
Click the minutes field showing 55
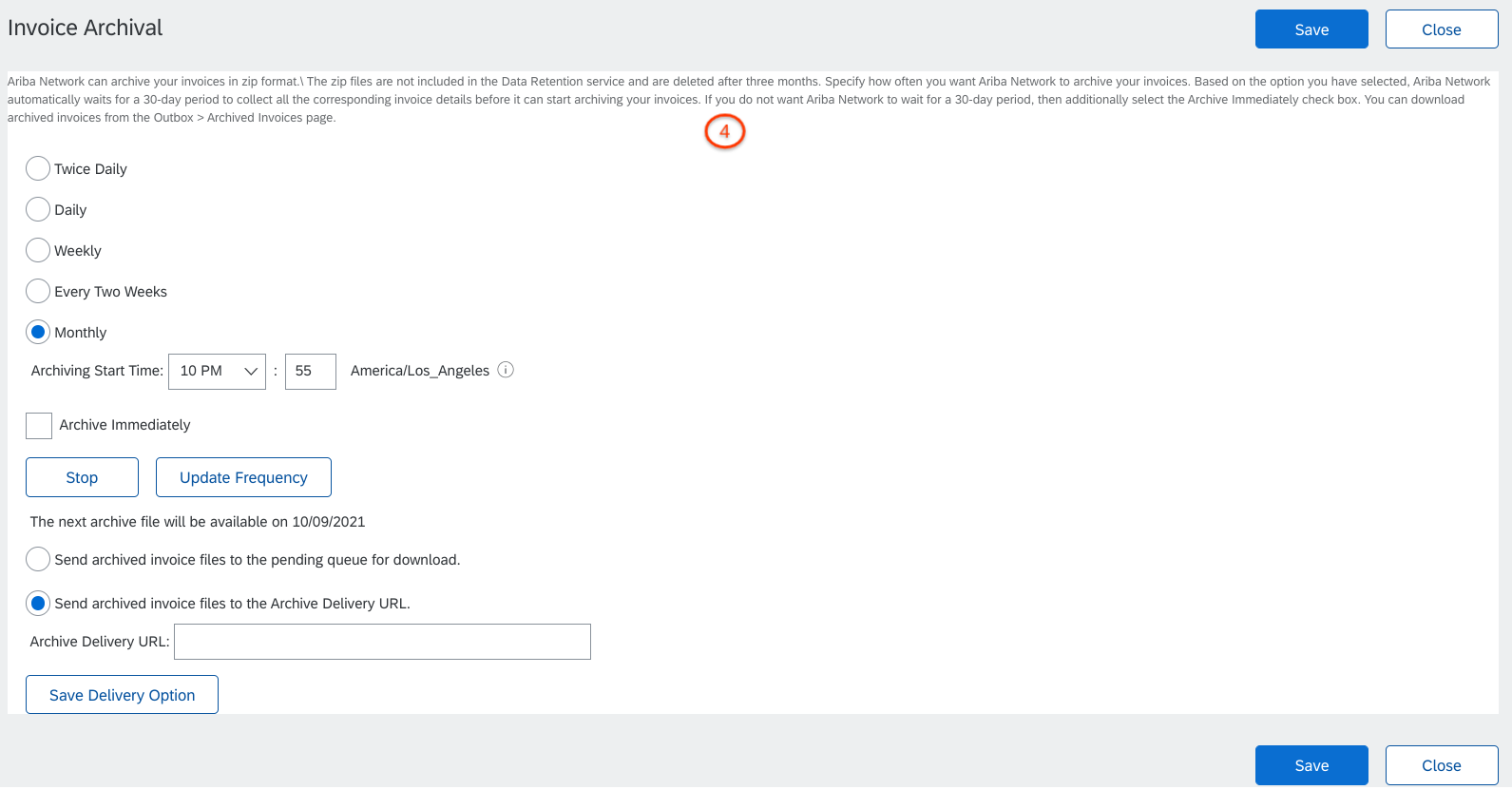coord(311,371)
